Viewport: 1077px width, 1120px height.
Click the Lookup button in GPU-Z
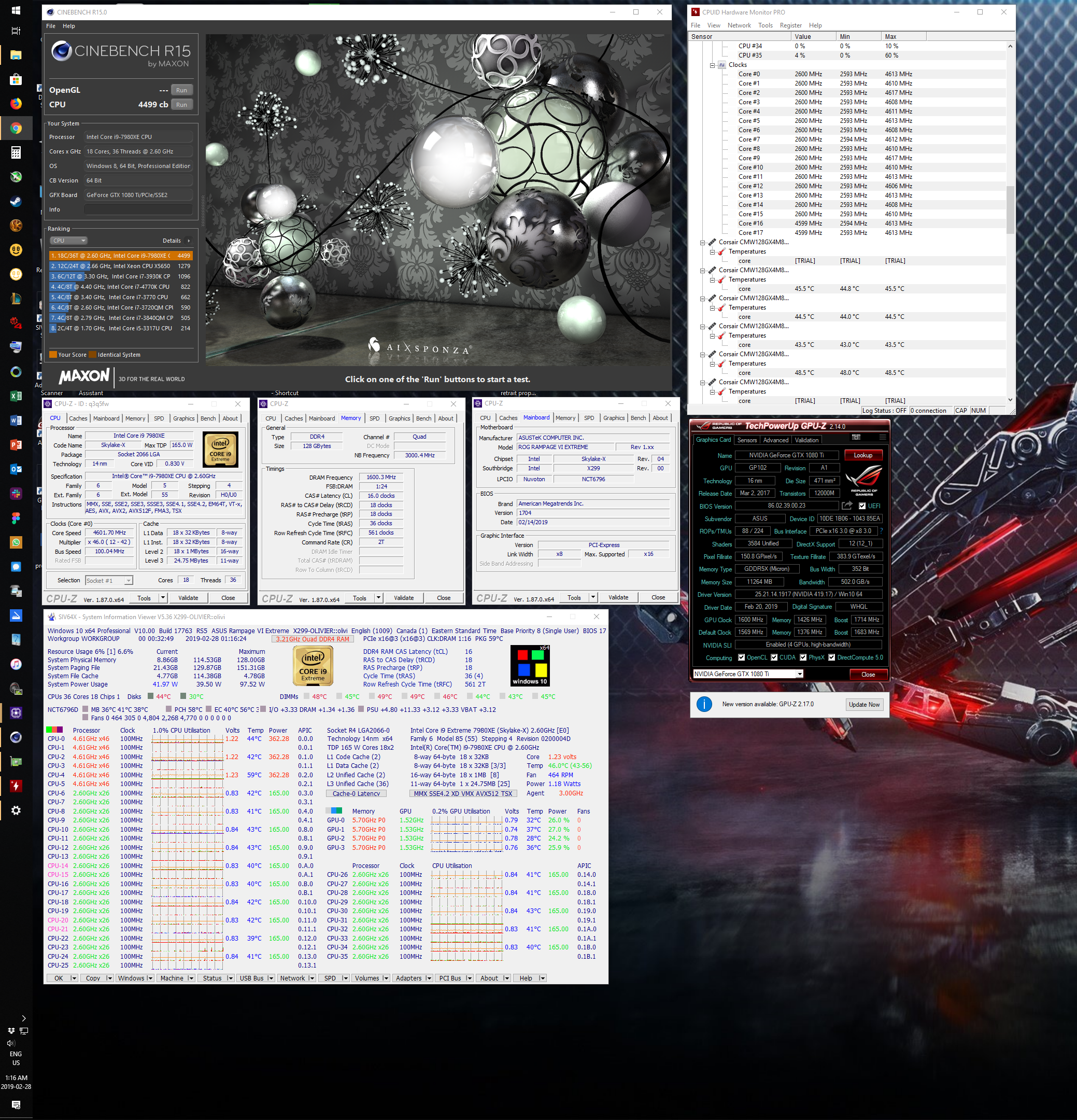[x=863, y=455]
